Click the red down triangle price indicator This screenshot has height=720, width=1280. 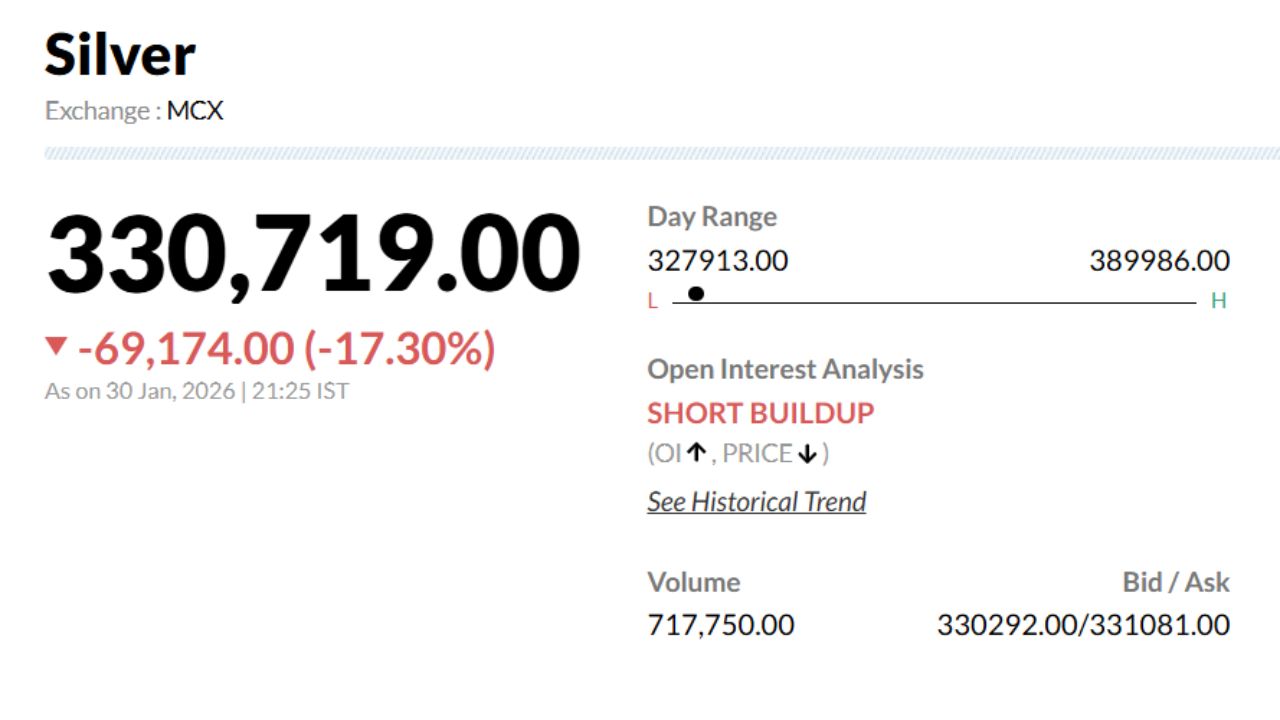pos(56,347)
